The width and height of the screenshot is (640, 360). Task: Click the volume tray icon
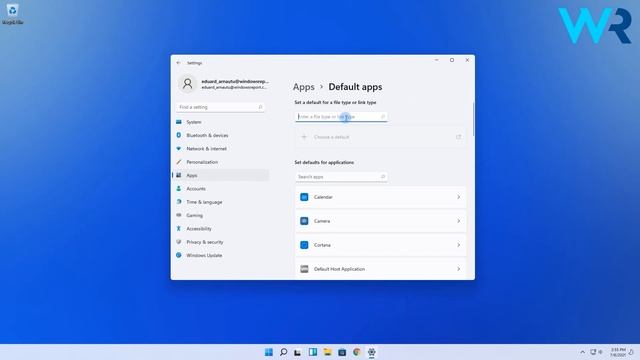point(600,352)
